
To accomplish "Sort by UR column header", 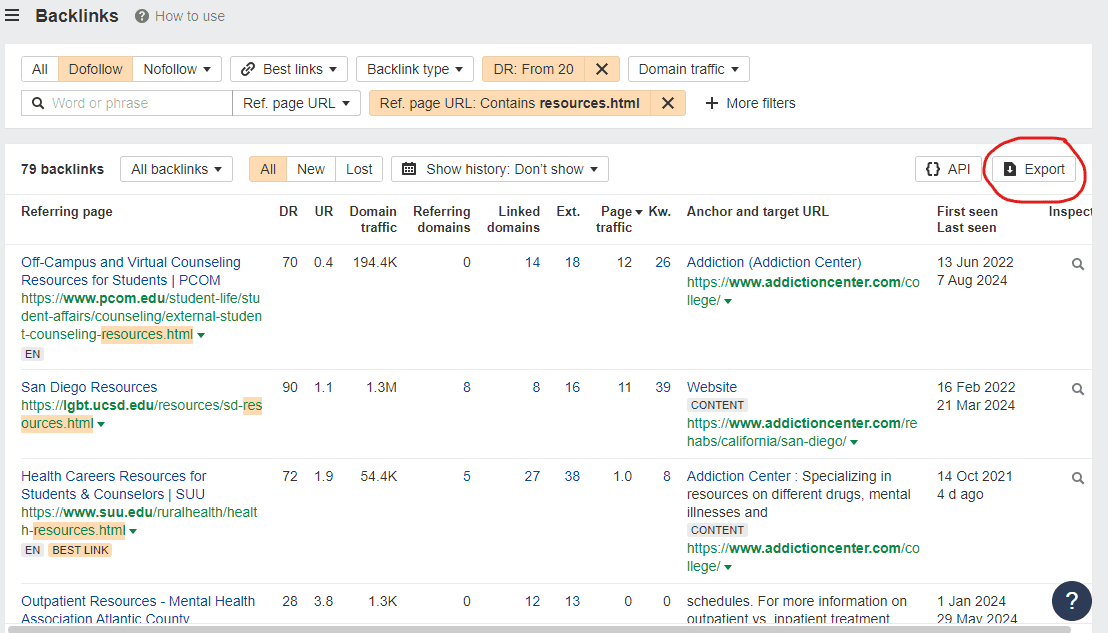I will pyautogui.click(x=324, y=211).
